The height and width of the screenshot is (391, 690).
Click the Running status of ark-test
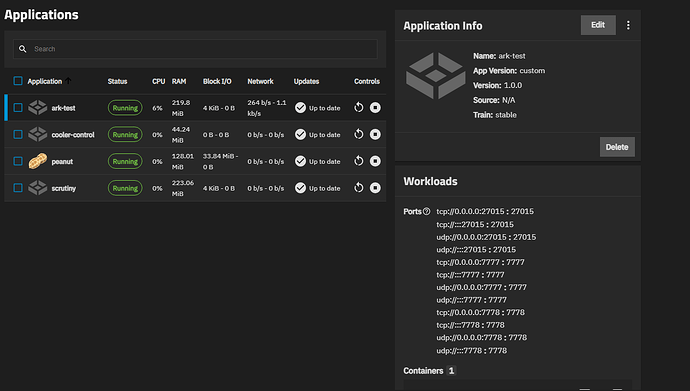(125, 108)
